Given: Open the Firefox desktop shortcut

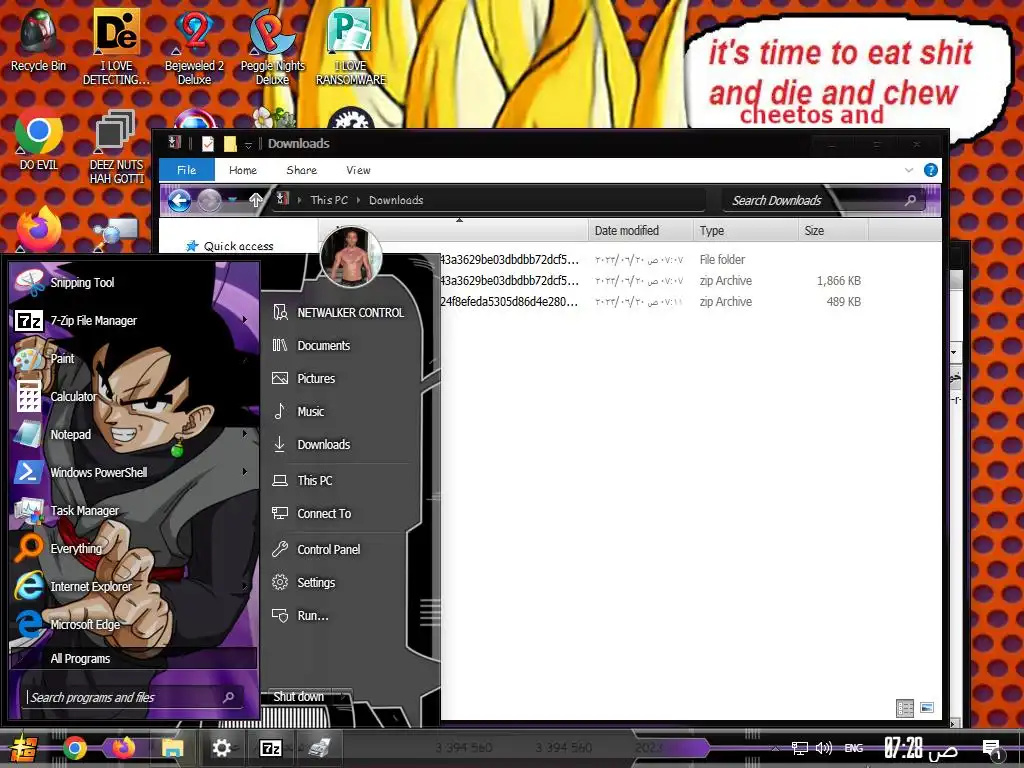Looking at the screenshot, I should (39, 229).
